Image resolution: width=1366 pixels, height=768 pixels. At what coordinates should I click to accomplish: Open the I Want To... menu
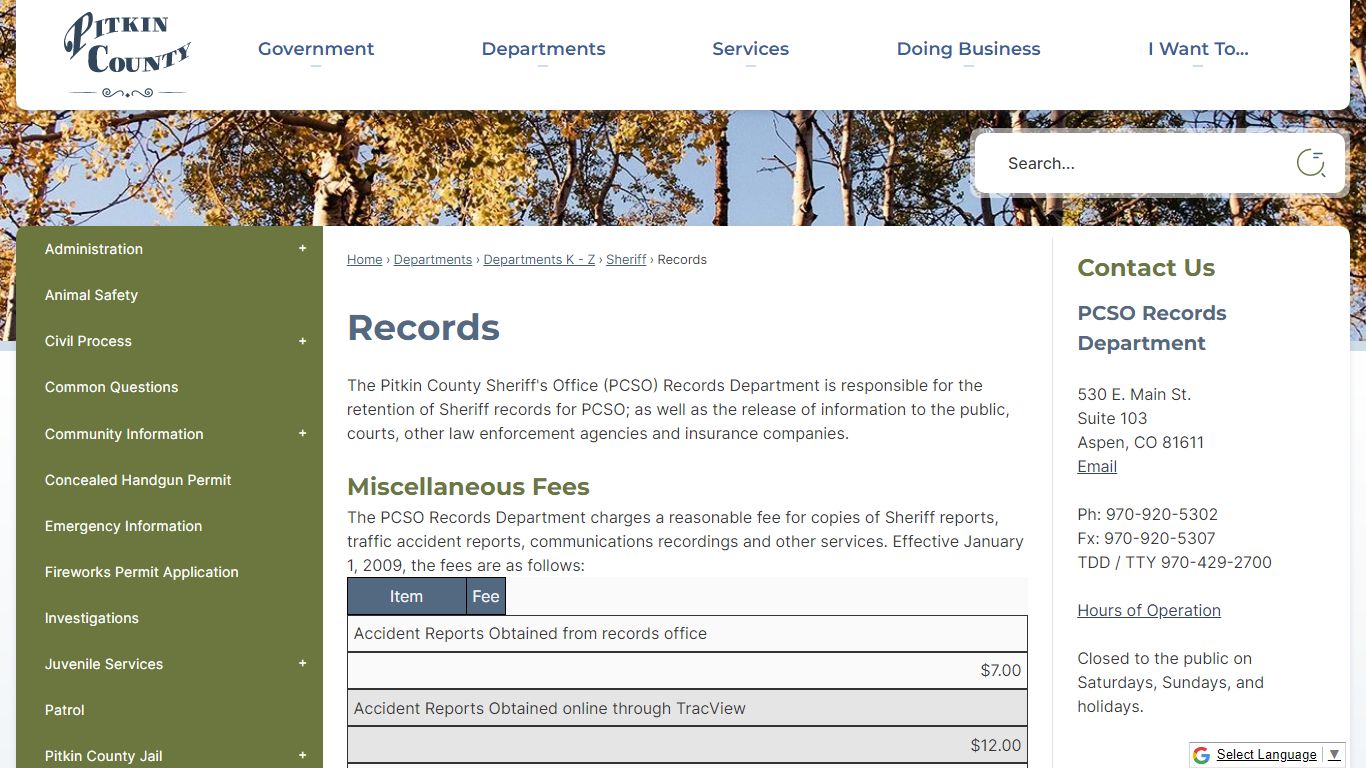point(1197,49)
